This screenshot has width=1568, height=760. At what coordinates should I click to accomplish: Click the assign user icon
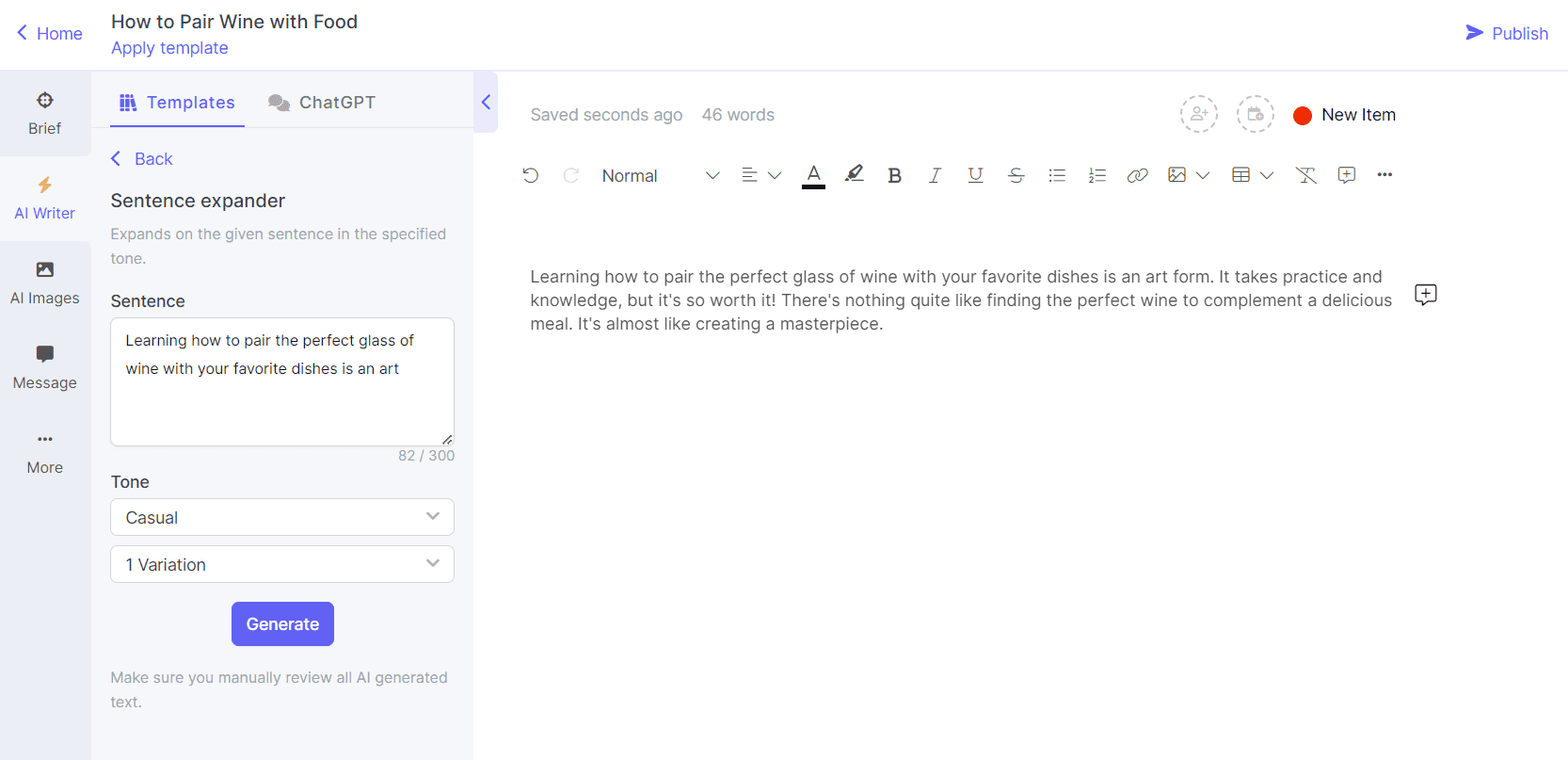point(1198,114)
